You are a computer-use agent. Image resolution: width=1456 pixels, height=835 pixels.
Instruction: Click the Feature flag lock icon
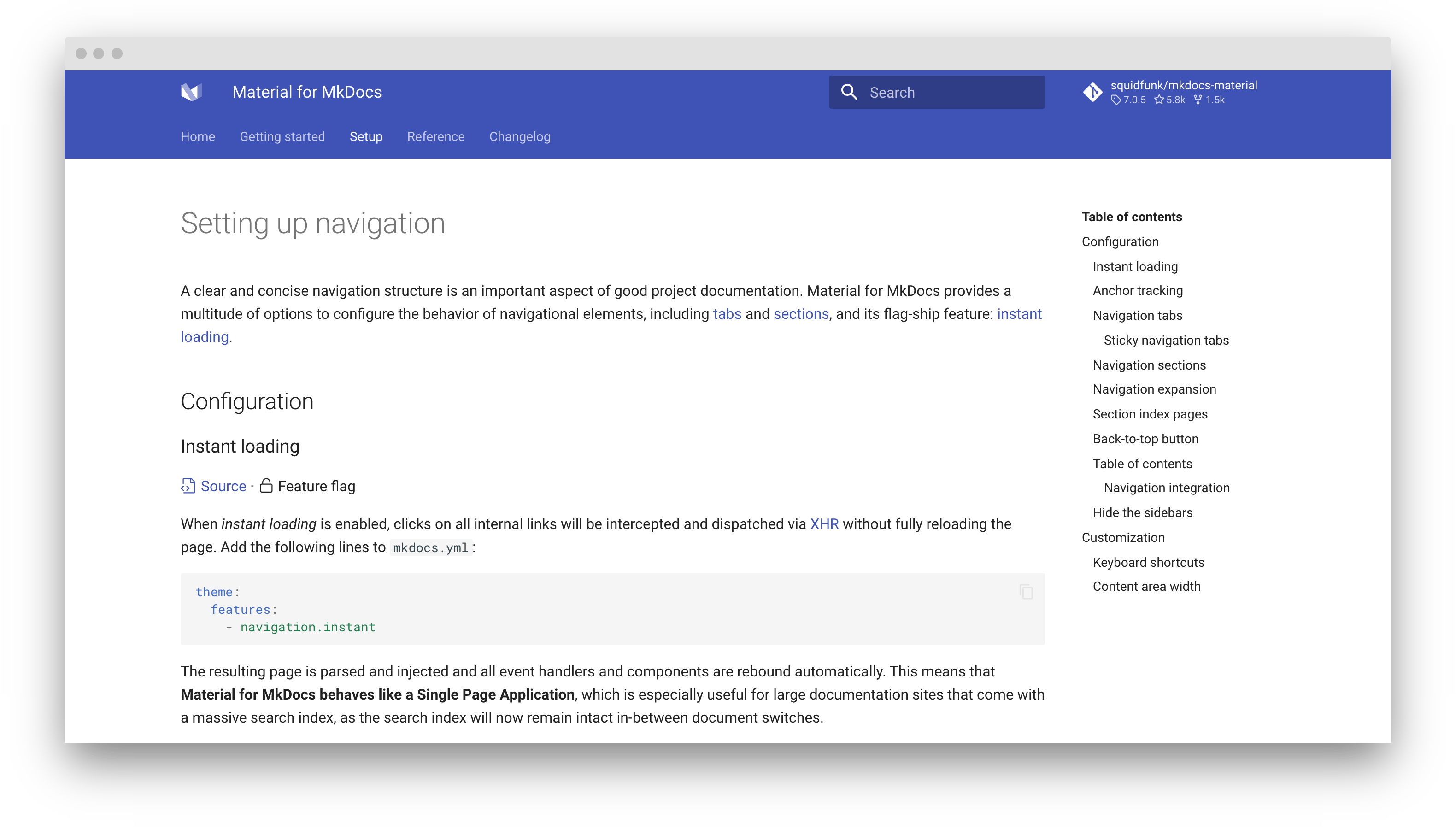tap(266, 486)
